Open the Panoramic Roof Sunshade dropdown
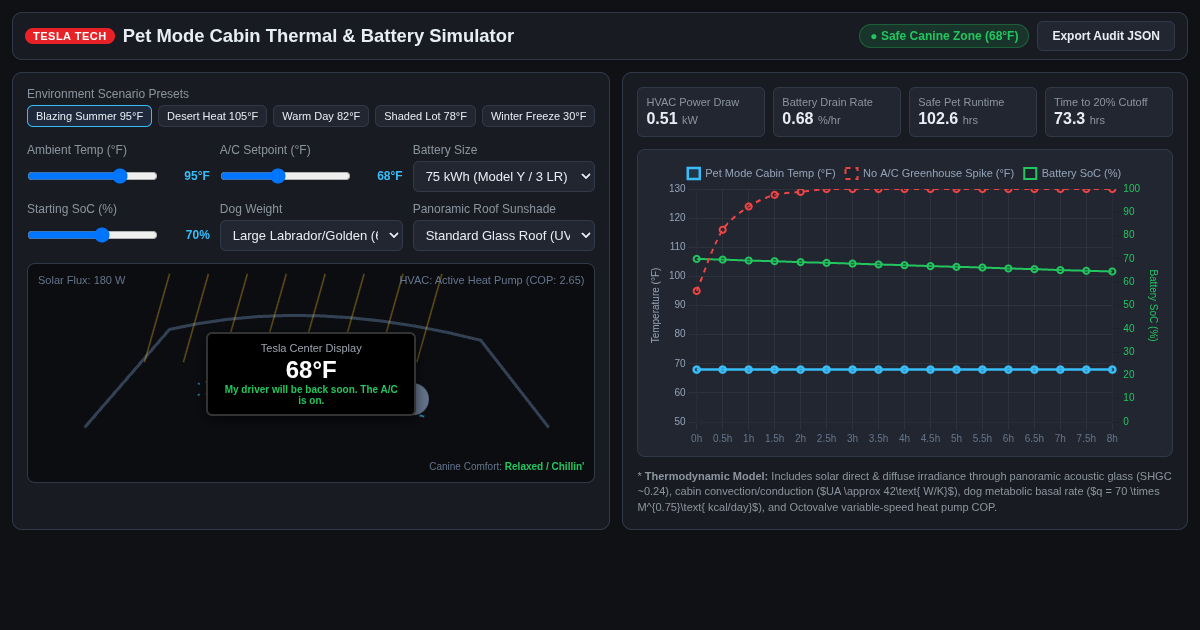 tap(504, 235)
